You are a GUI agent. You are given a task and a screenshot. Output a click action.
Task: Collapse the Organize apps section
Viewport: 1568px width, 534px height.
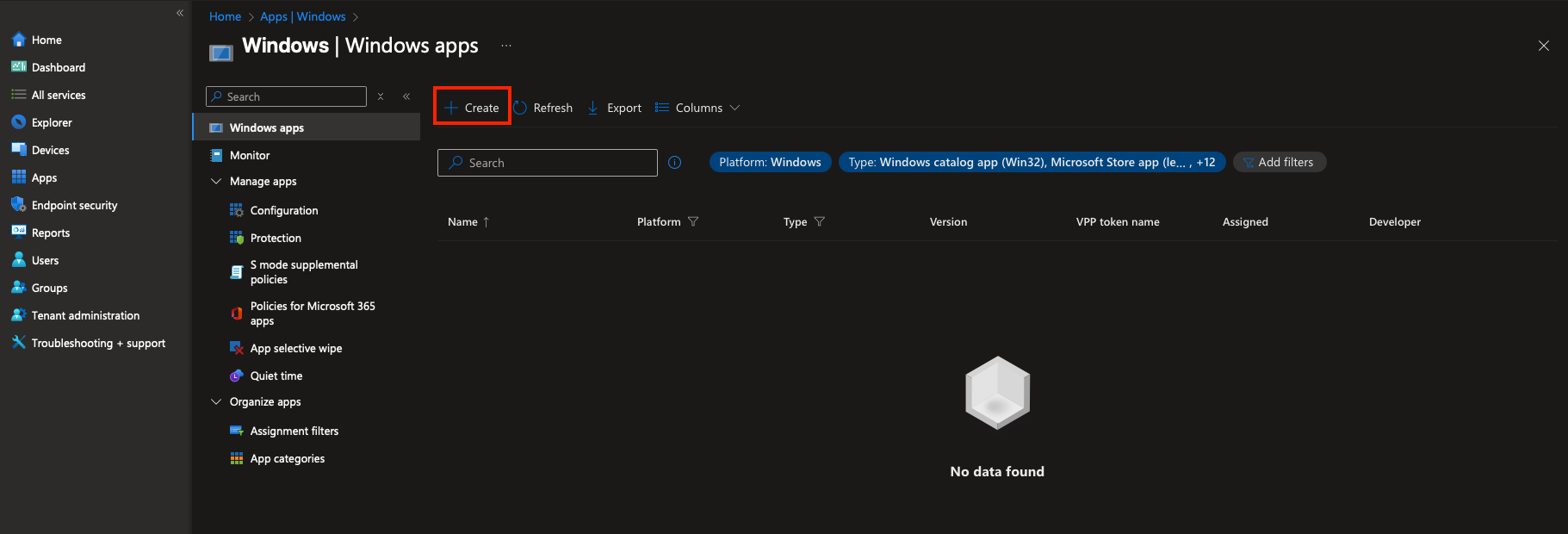216,402
